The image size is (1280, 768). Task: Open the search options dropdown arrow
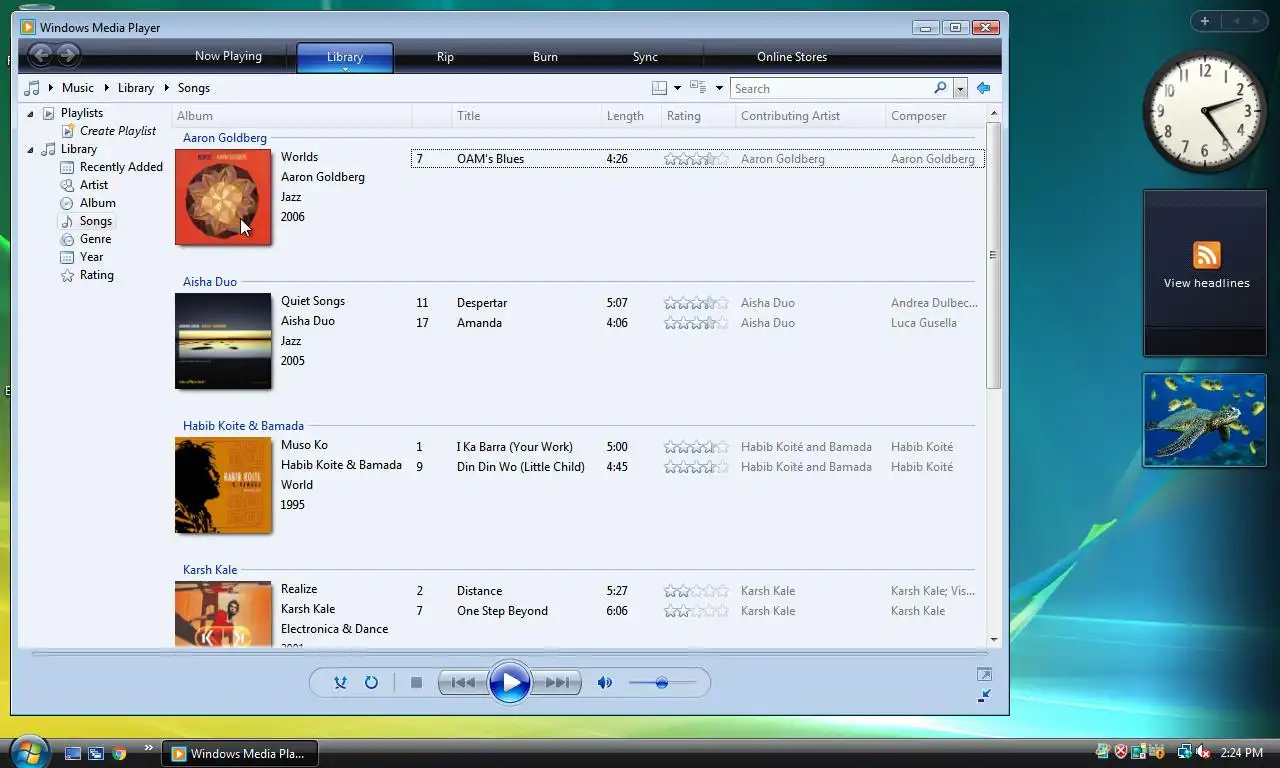(960, 88)
